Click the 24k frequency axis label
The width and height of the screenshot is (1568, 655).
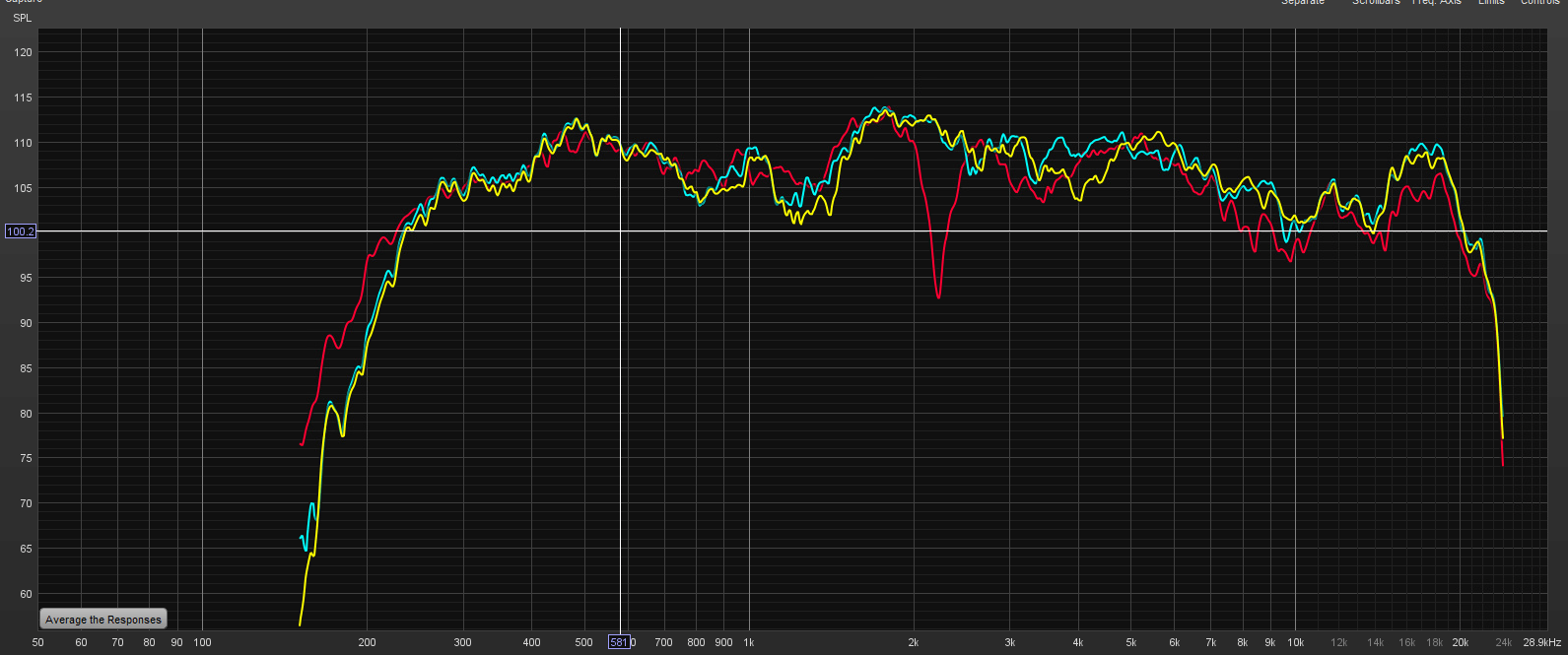point(1504,642)
